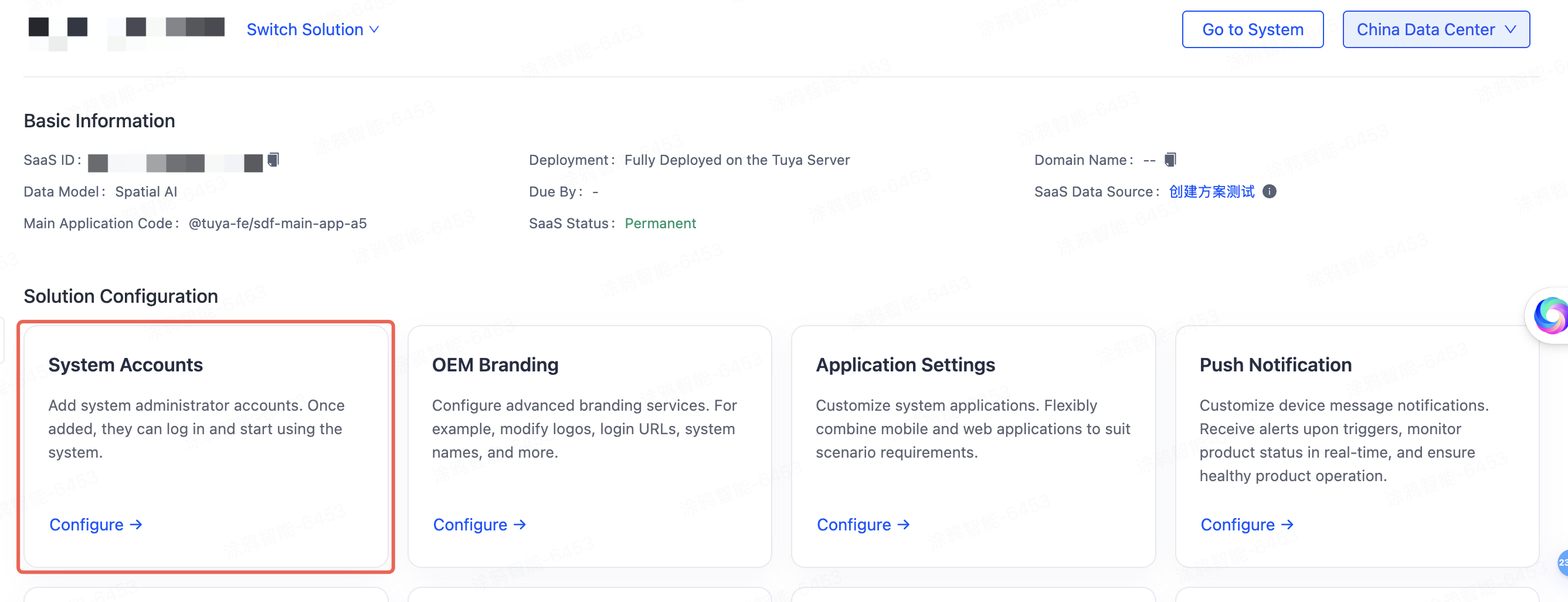
Task: Click the Push Notification card description
Action: [x=1343, y=440]
